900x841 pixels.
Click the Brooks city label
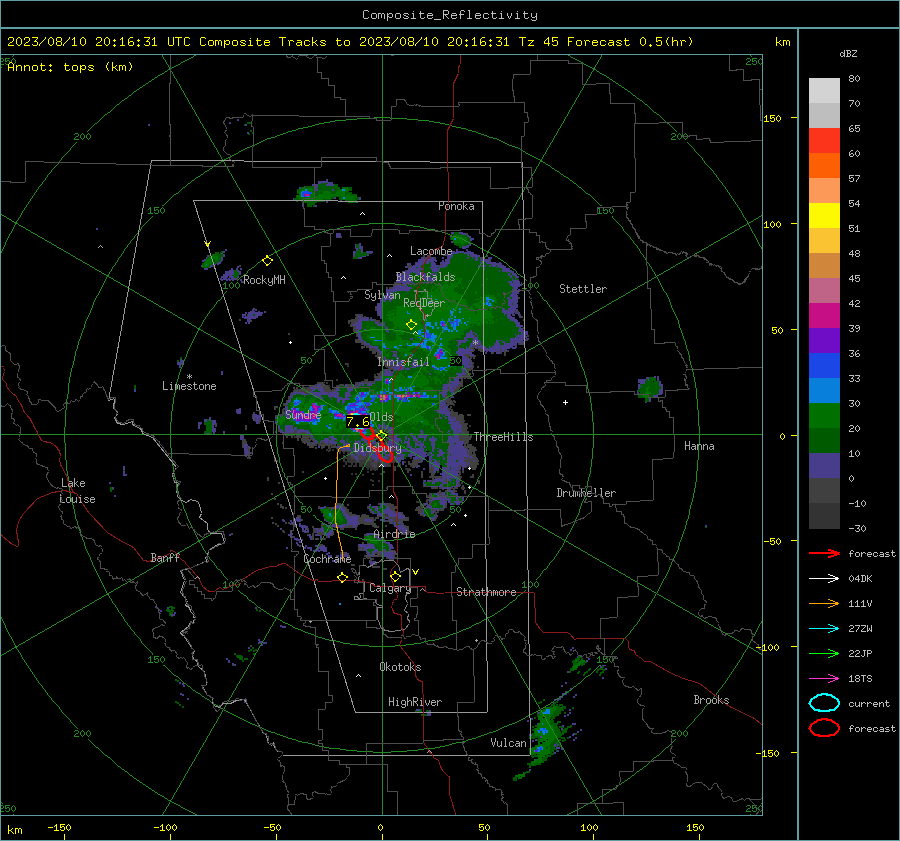click(x=711, y=700)
